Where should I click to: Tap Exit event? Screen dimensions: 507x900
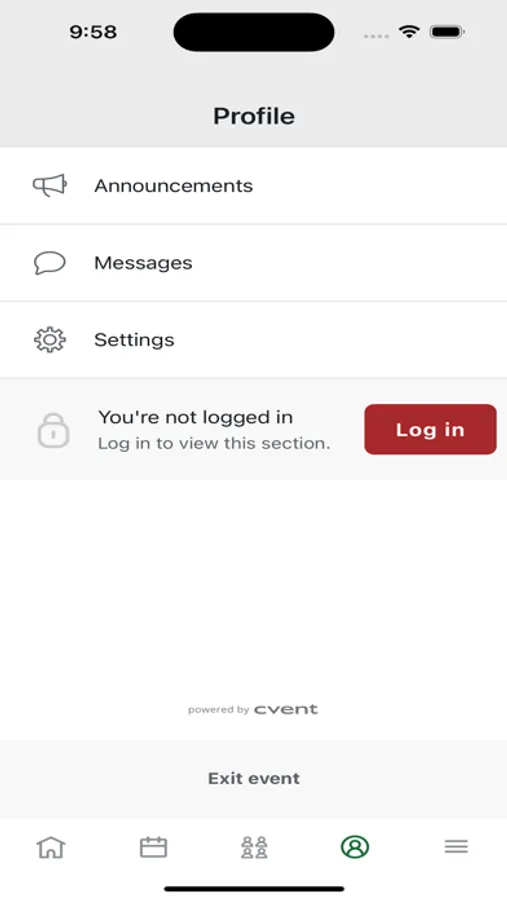254,778
